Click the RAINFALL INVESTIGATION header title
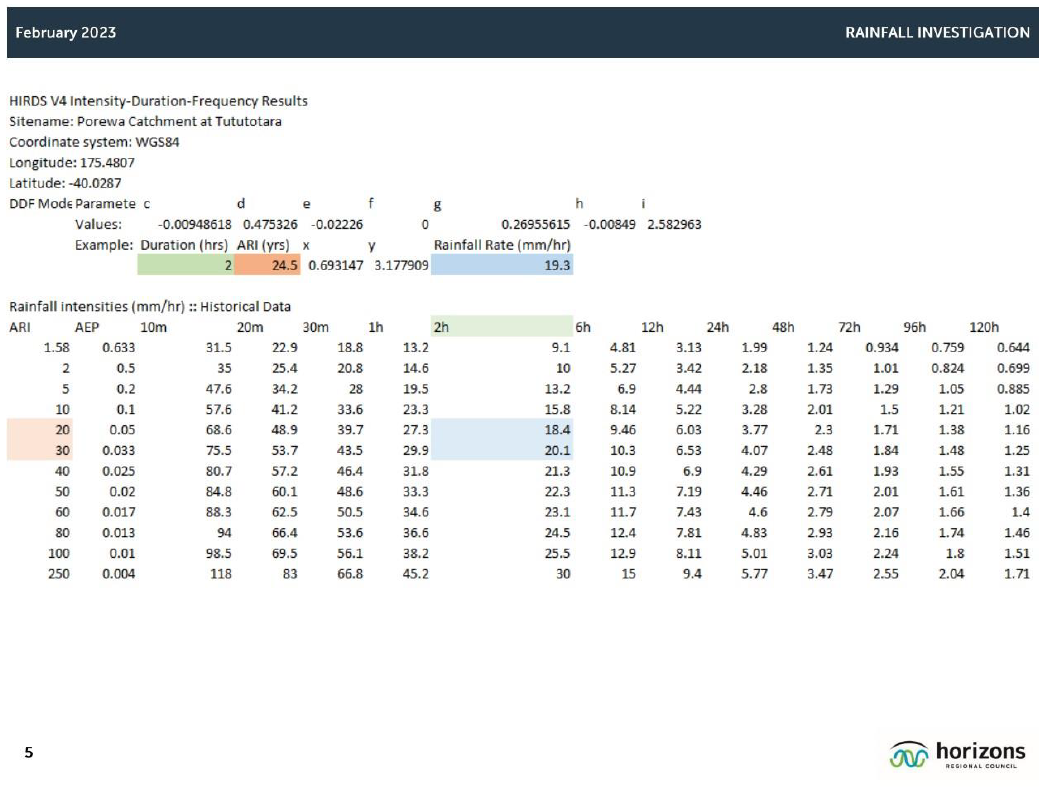1046x795 pixels. [937, 32]
